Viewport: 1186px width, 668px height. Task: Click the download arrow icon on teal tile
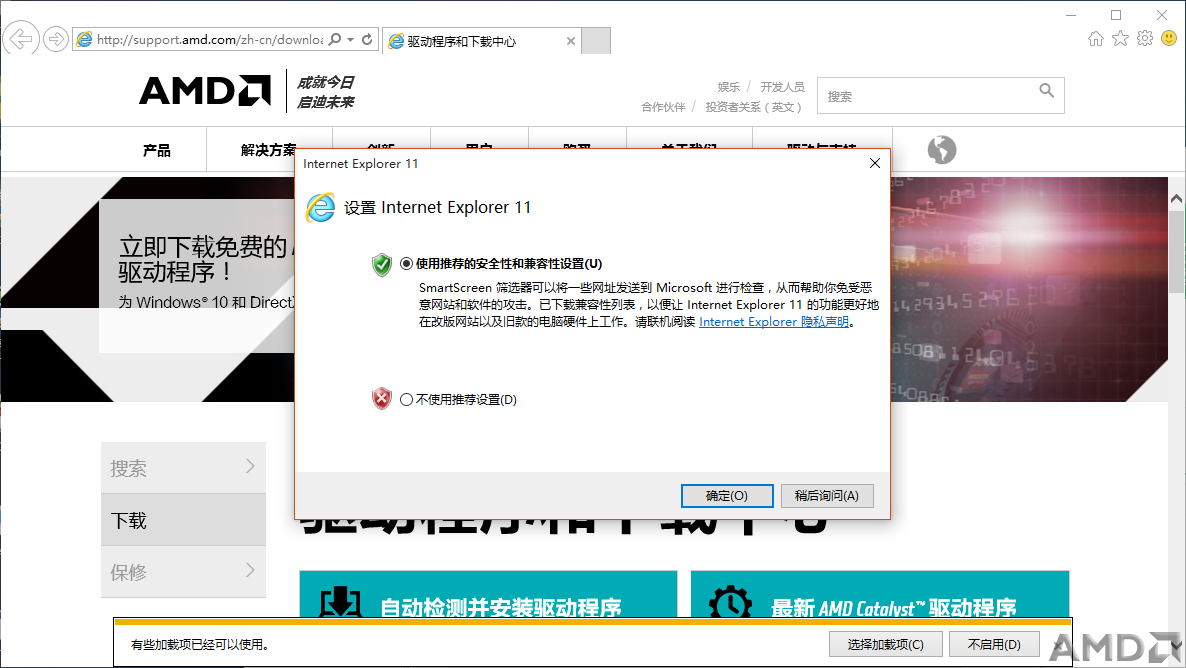pos(340,601)
